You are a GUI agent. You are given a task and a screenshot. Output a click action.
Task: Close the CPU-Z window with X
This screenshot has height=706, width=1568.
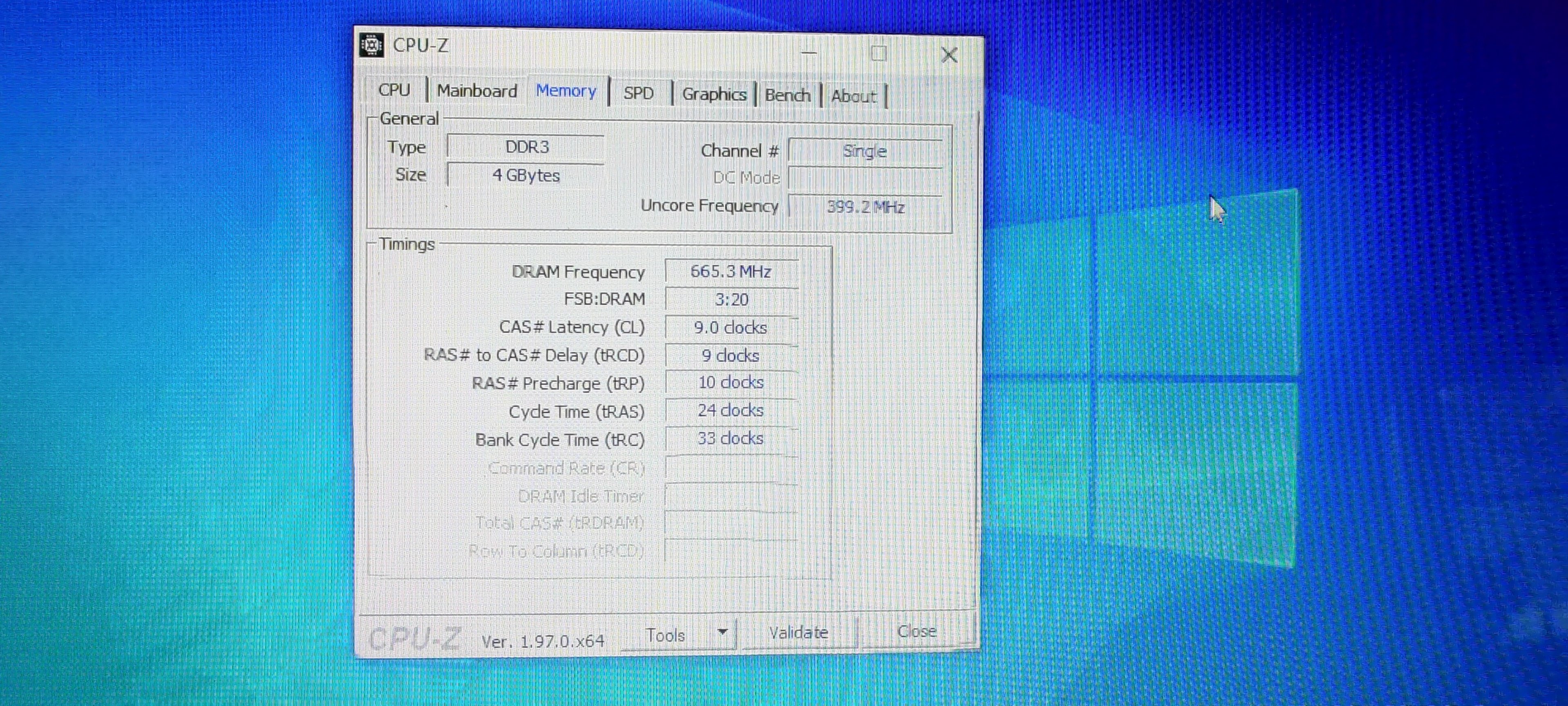pos(949,55)
